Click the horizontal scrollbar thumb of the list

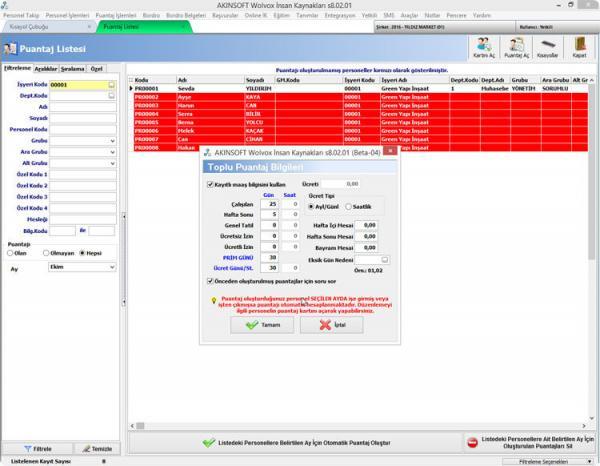(x=140, y=426)
